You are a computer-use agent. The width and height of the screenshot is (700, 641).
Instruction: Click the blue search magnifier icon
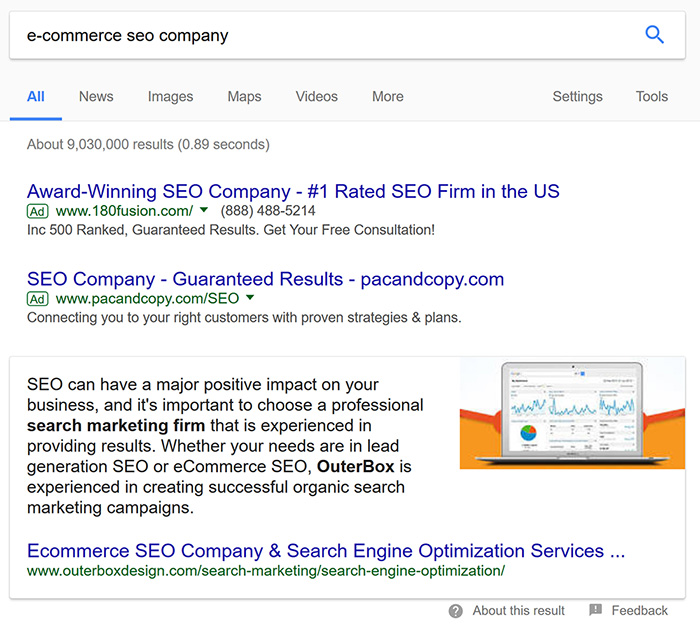click(x=654, y=35)
